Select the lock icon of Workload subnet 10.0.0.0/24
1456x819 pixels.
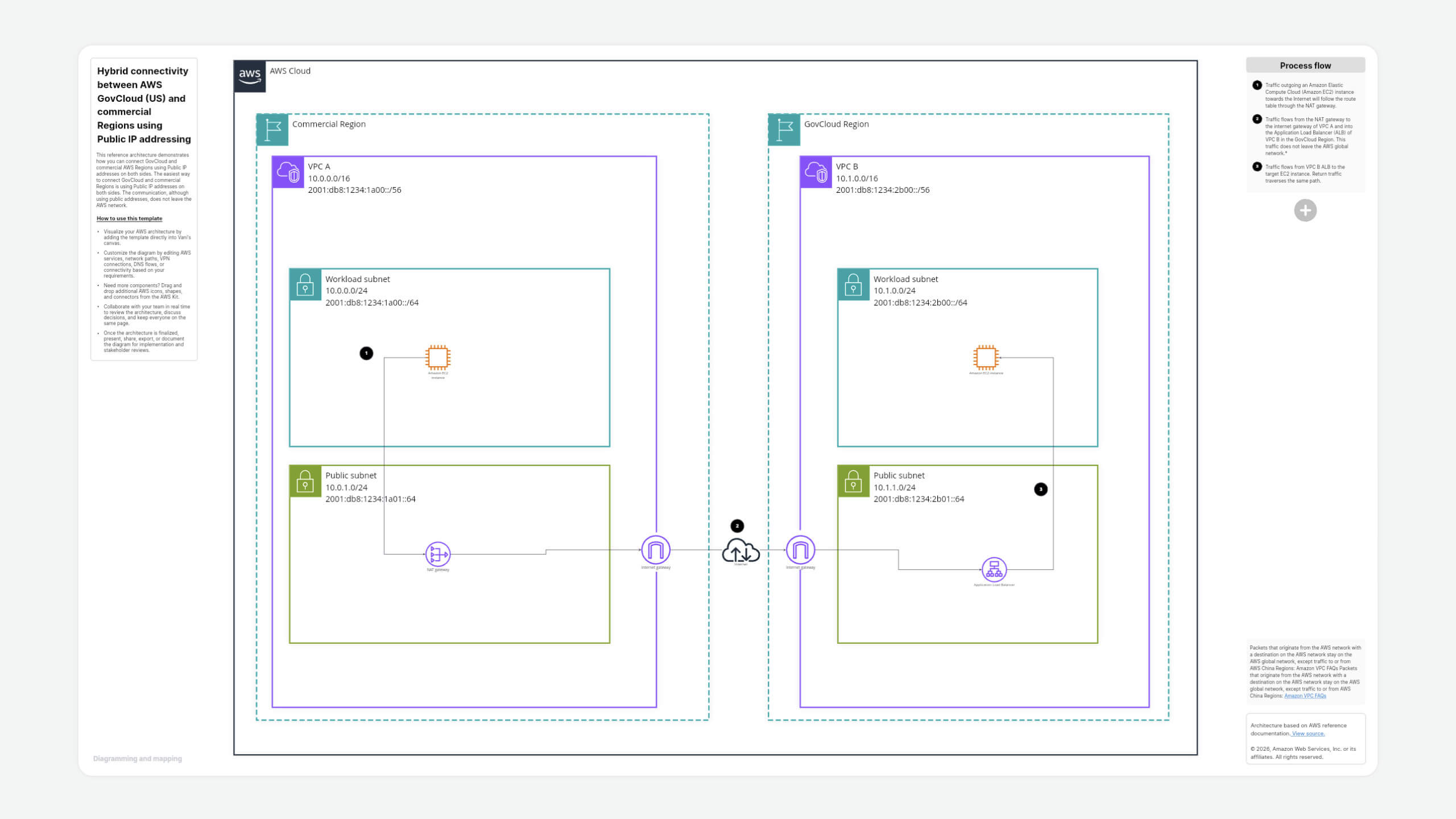click(x=305, y=284)
